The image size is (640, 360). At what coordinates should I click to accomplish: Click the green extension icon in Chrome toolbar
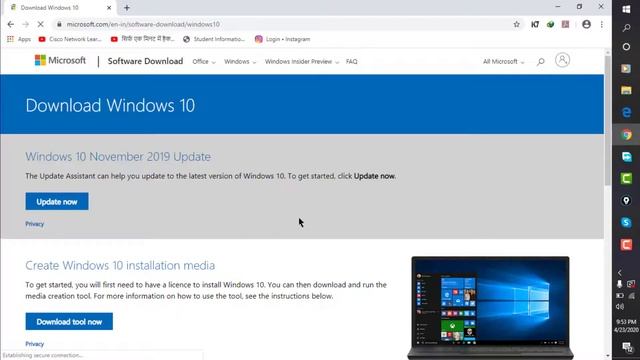coord(550,24)
